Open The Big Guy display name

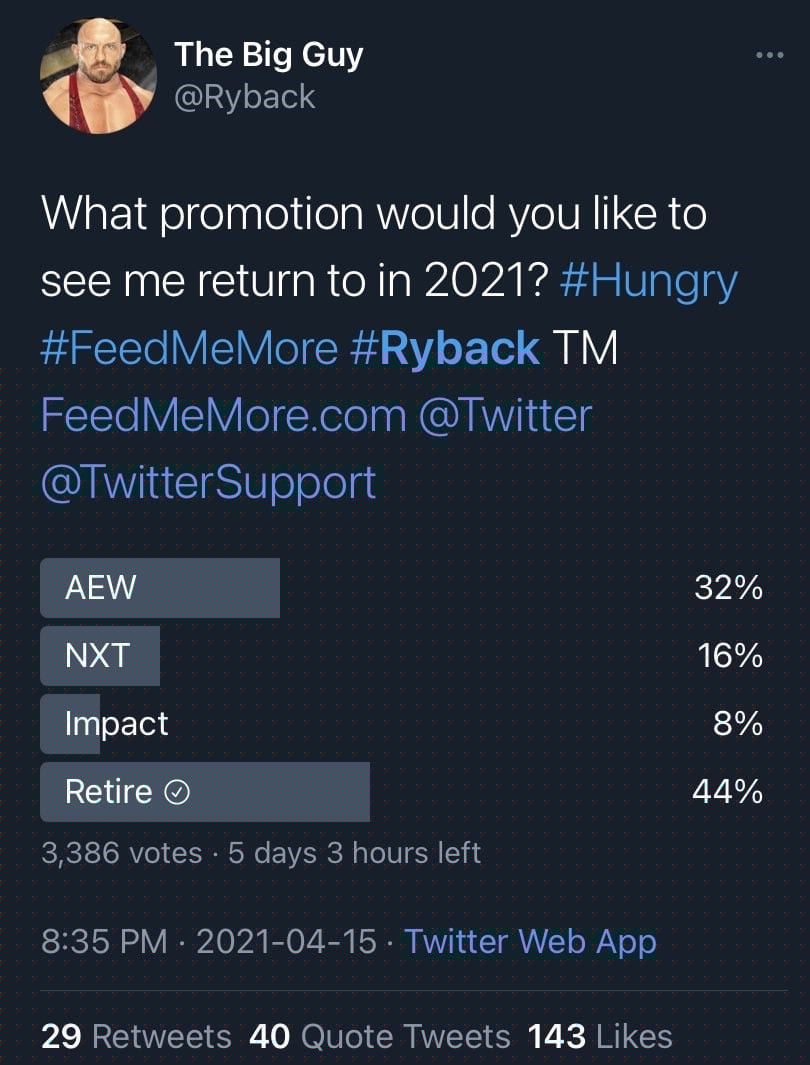(269, 55)
